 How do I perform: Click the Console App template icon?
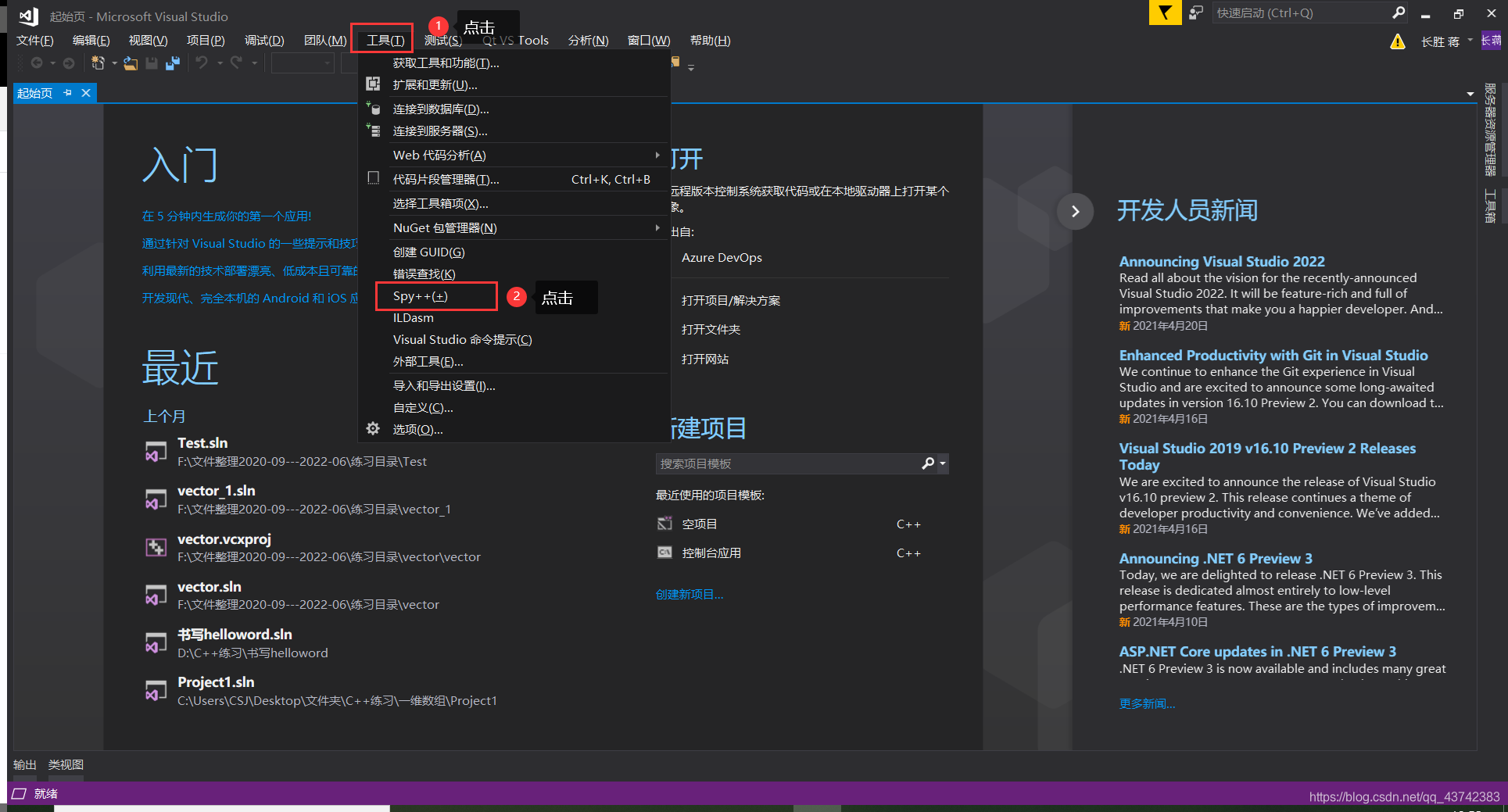coord(664,553)
